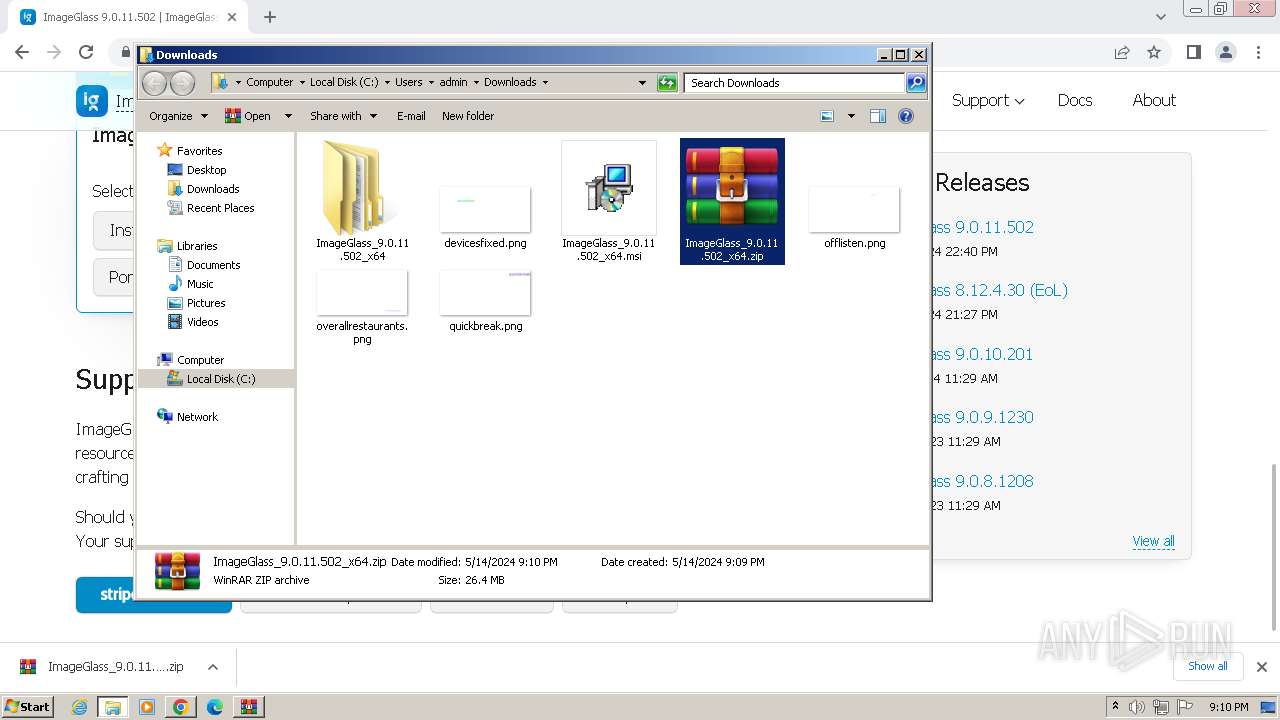Toggle the preview pane
Viewport: 1280px width, 720px height.
(878, 116)
